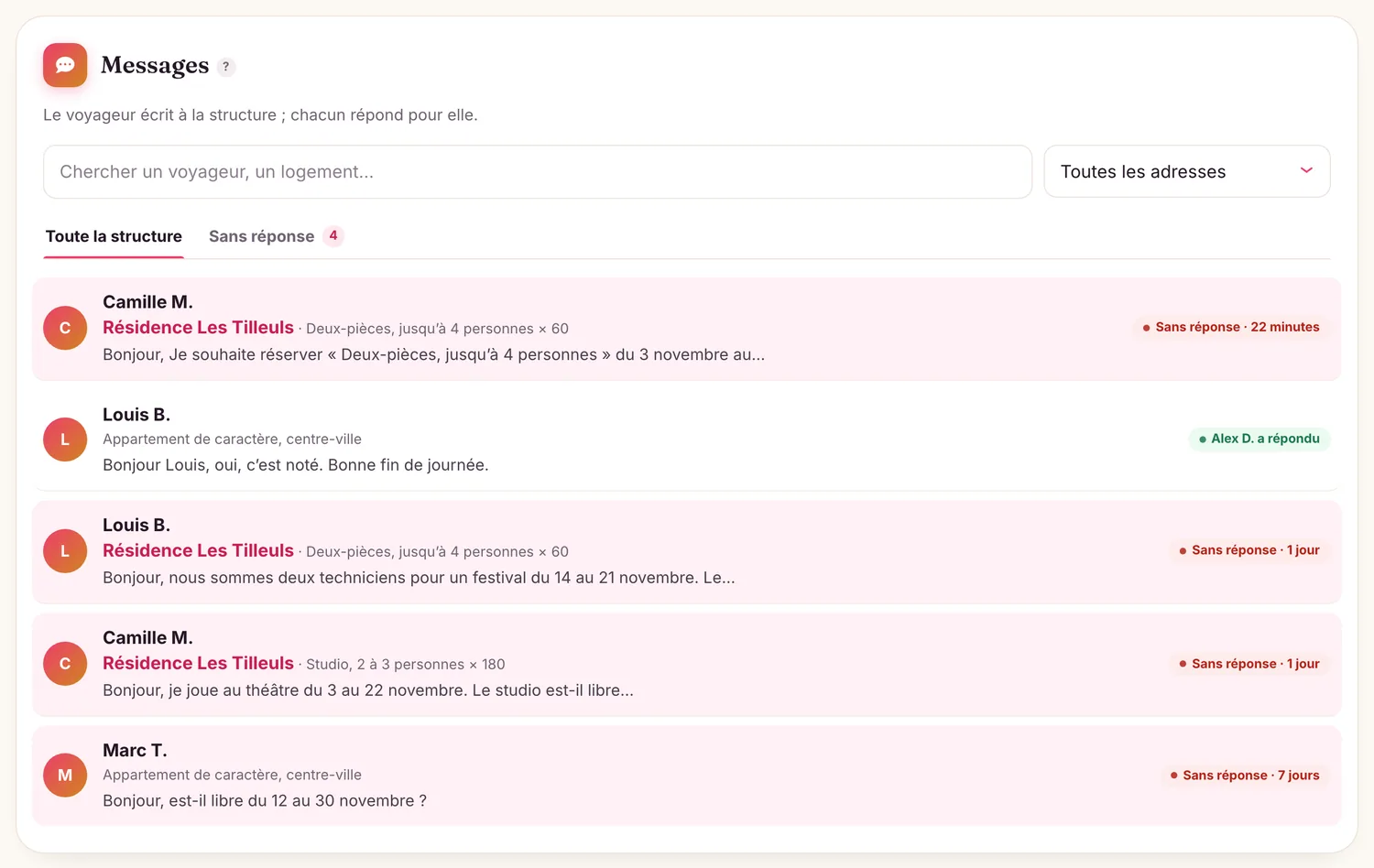
Task: Click Camille M. avatar in 22 minutes conversation
Action: 65,328
